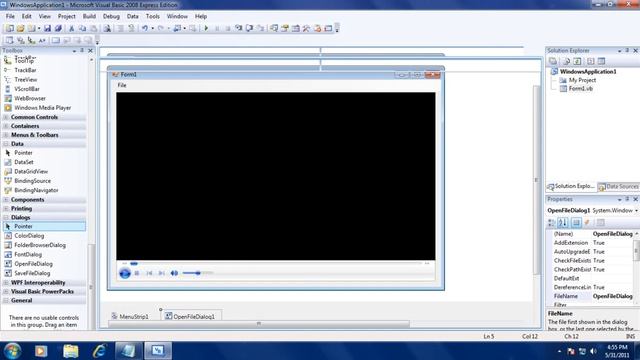Open Internet Explorer from the taskbar
The height and width of the screenshot is (360, 640).
[99, 351]
